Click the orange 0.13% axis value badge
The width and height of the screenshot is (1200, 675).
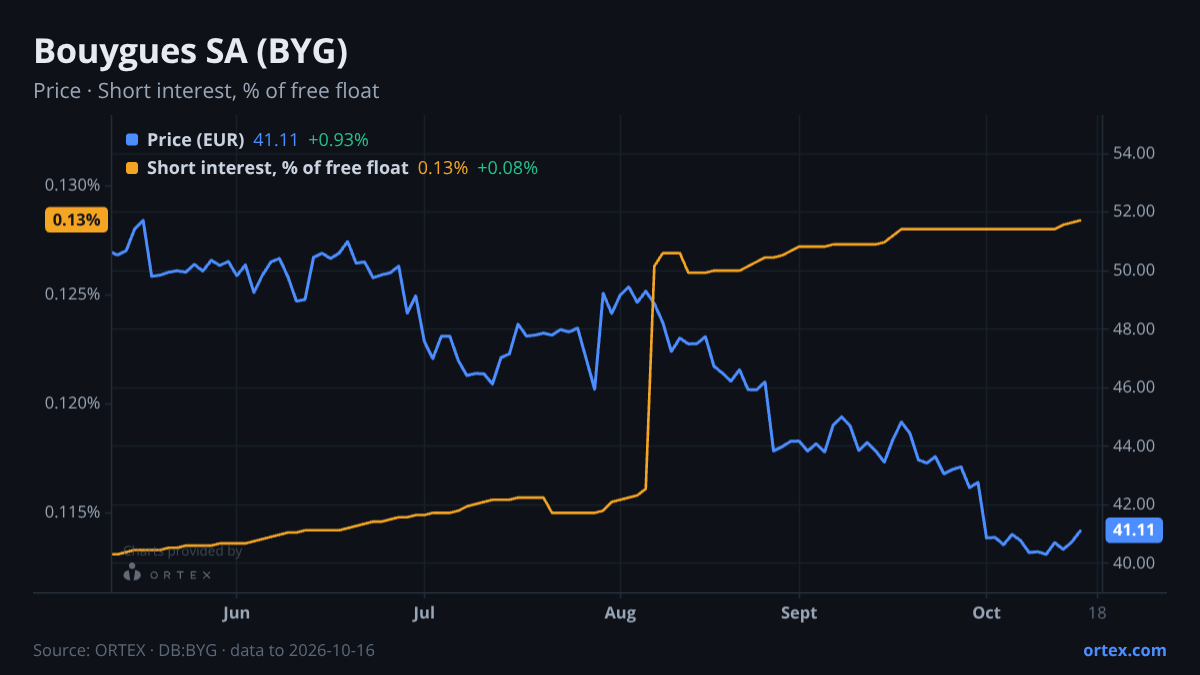click(x=76, y=220)
